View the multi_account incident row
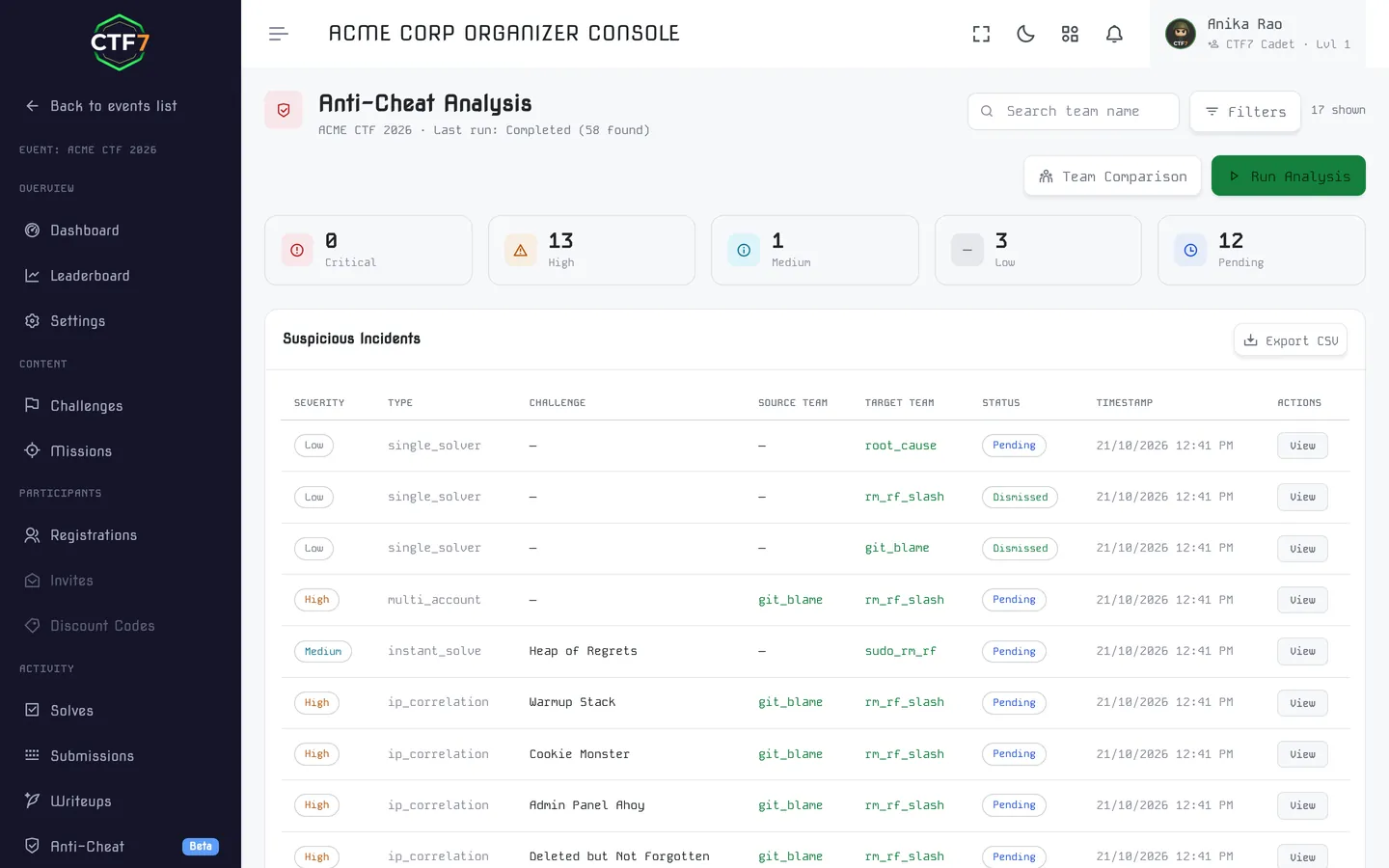1389x868 pixels. point(1302,600)
